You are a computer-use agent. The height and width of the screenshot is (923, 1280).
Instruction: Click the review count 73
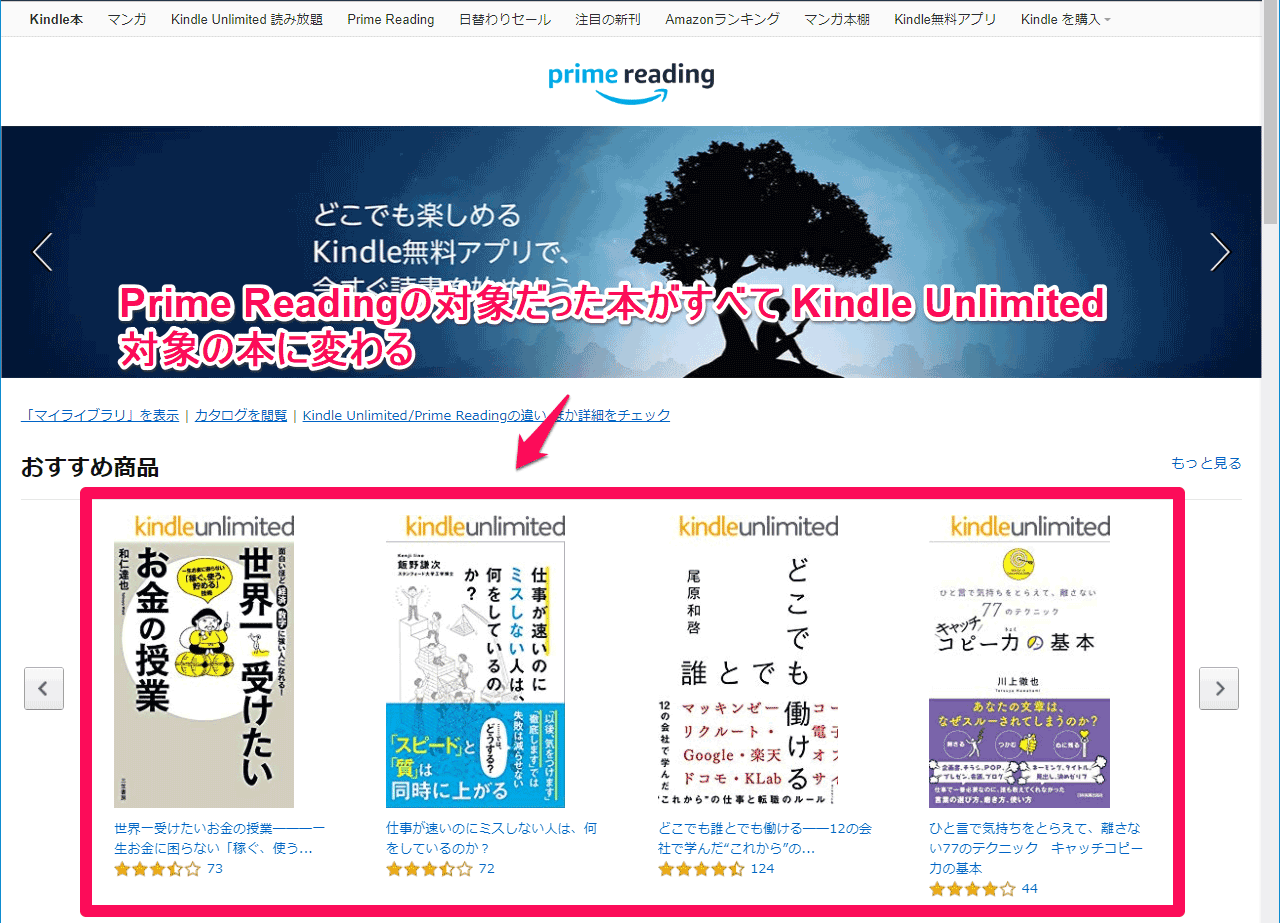coord(215,869)
